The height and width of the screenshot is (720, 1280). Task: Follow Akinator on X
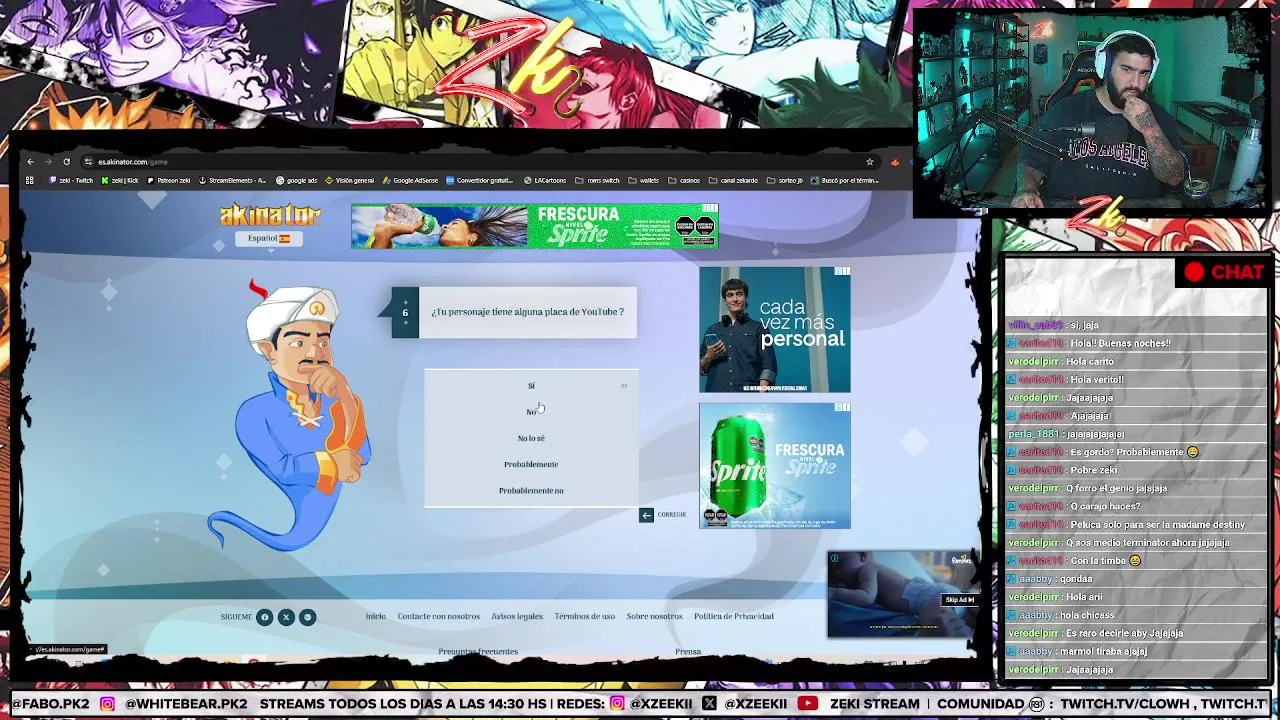[286, 617]
